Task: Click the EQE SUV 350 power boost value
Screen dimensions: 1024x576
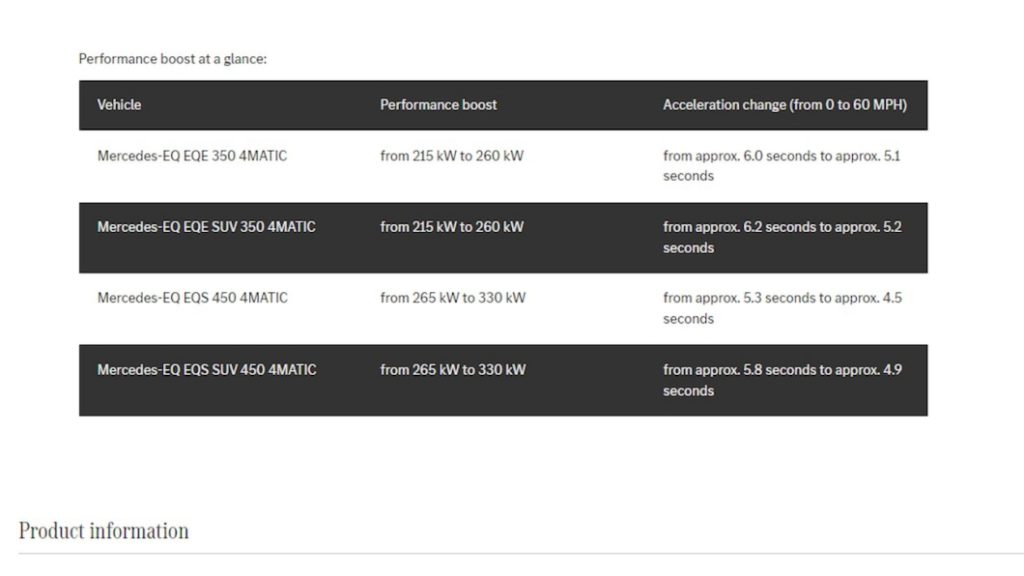Action: click(x=452, y=227)
